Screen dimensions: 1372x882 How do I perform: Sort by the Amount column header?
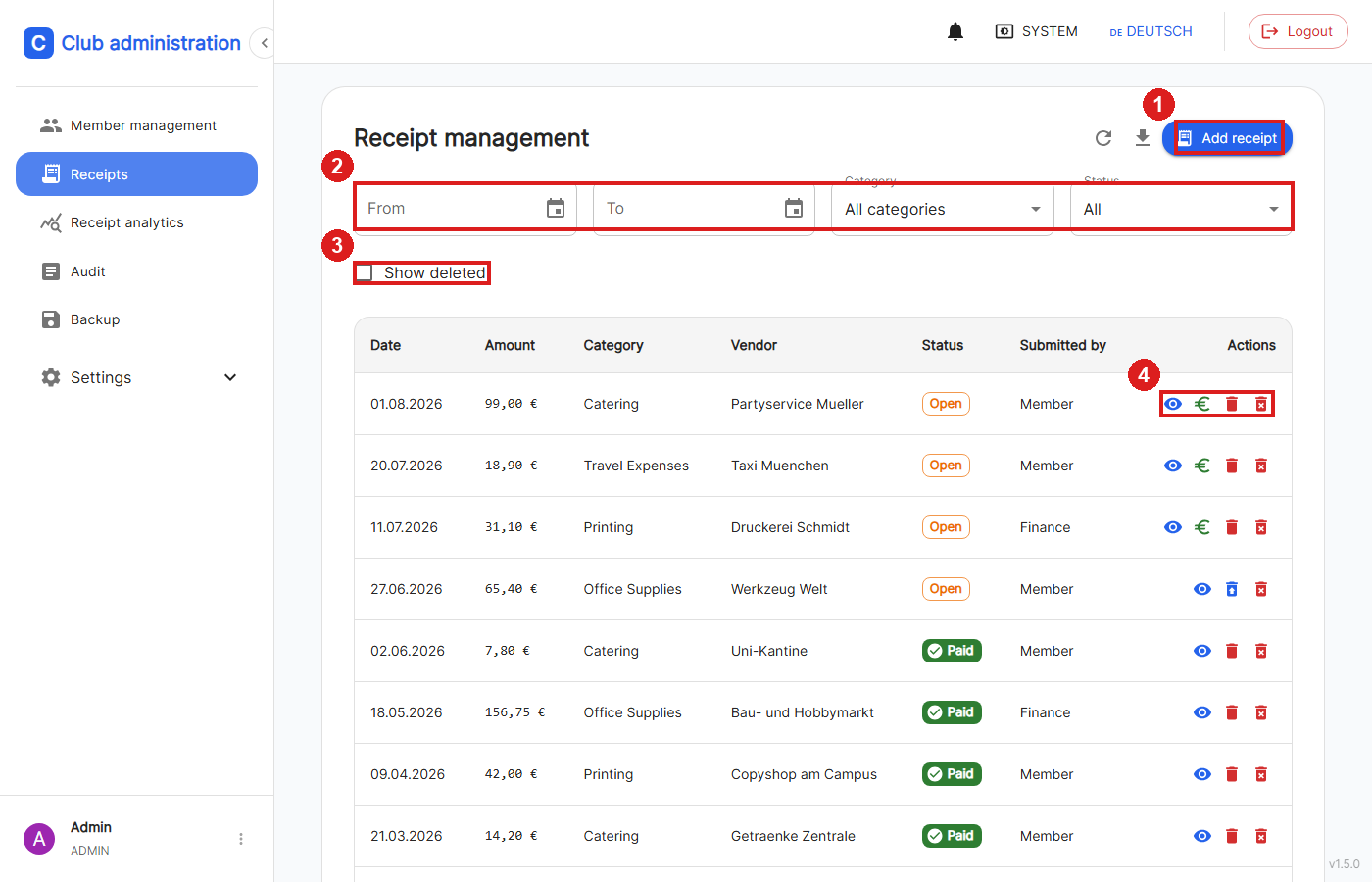coord(510,345)
